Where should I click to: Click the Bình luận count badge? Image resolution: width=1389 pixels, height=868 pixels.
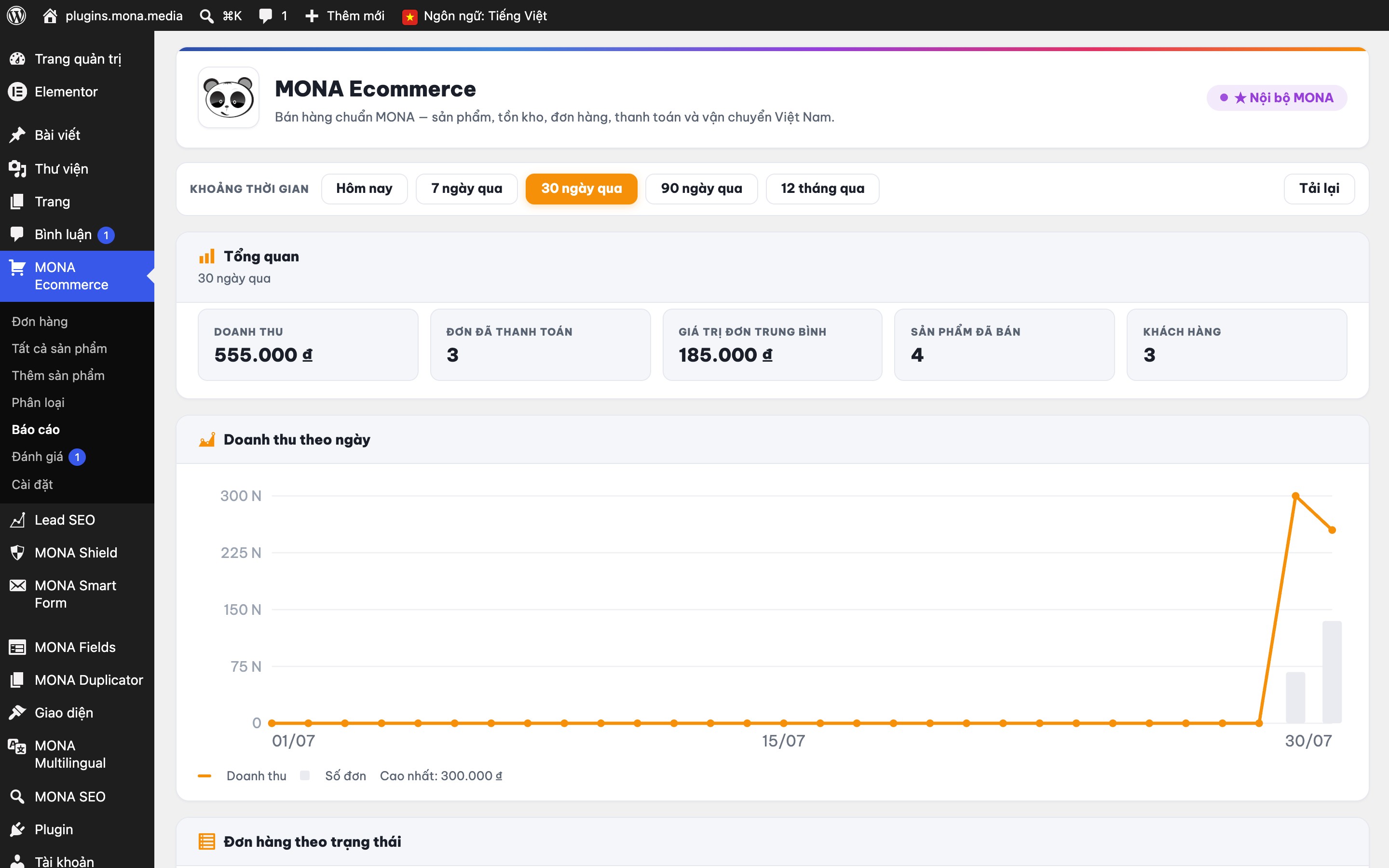point(106,235)
